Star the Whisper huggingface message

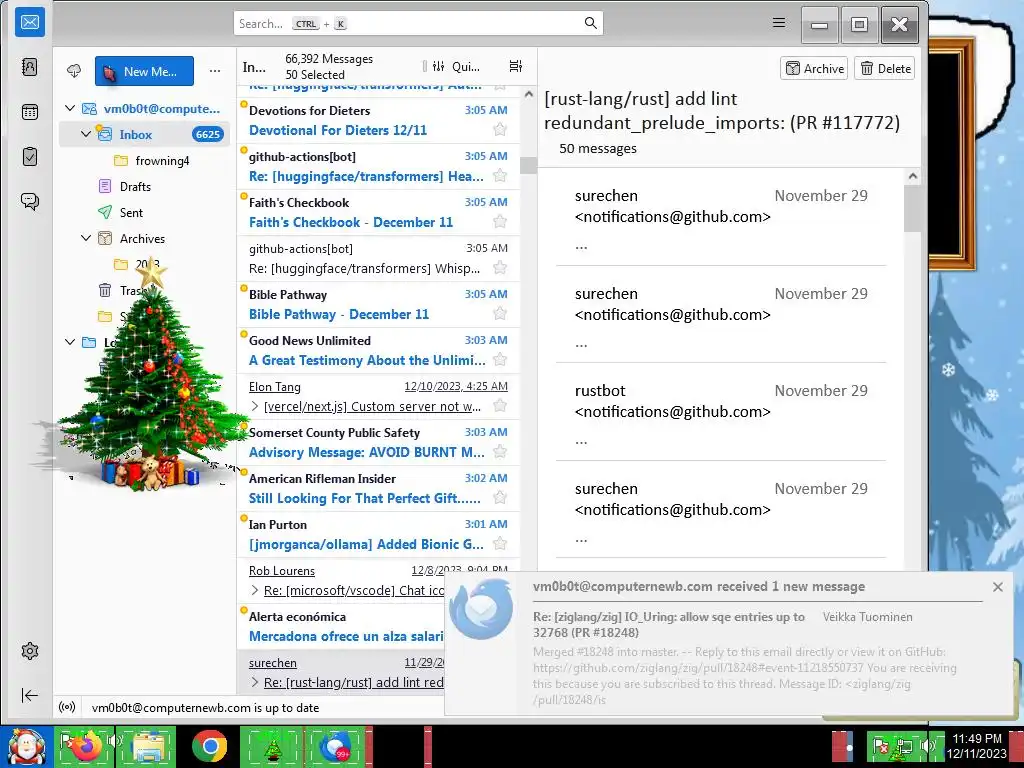point(500,268)
